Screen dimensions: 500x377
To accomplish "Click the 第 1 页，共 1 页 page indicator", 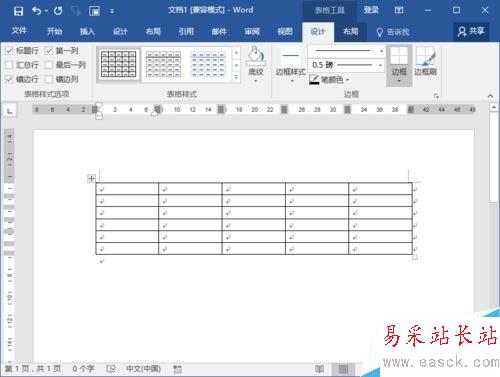I will 33,369.
